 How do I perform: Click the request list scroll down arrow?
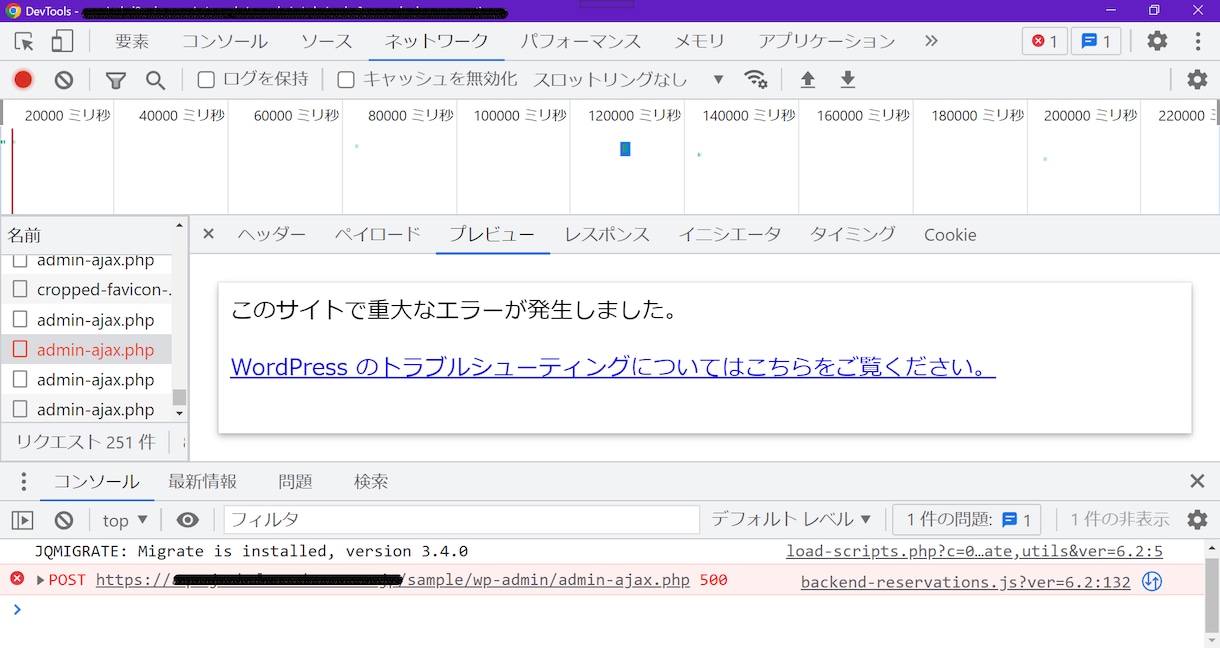tap(179, 412)
